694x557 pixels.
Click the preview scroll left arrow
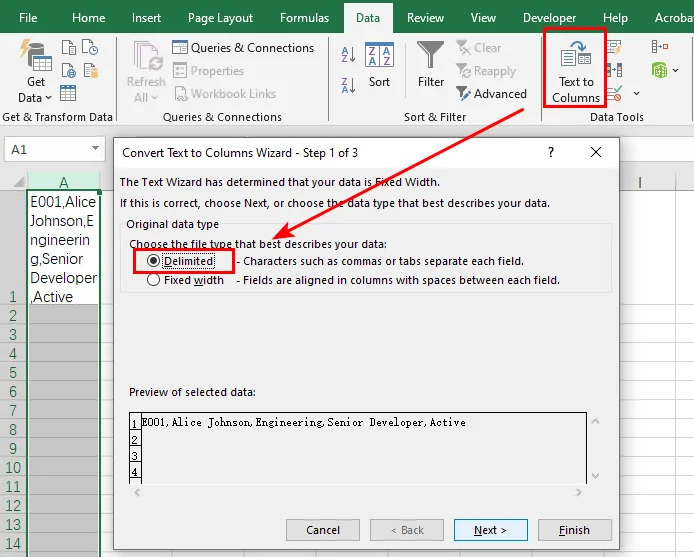tap(137, 492)
